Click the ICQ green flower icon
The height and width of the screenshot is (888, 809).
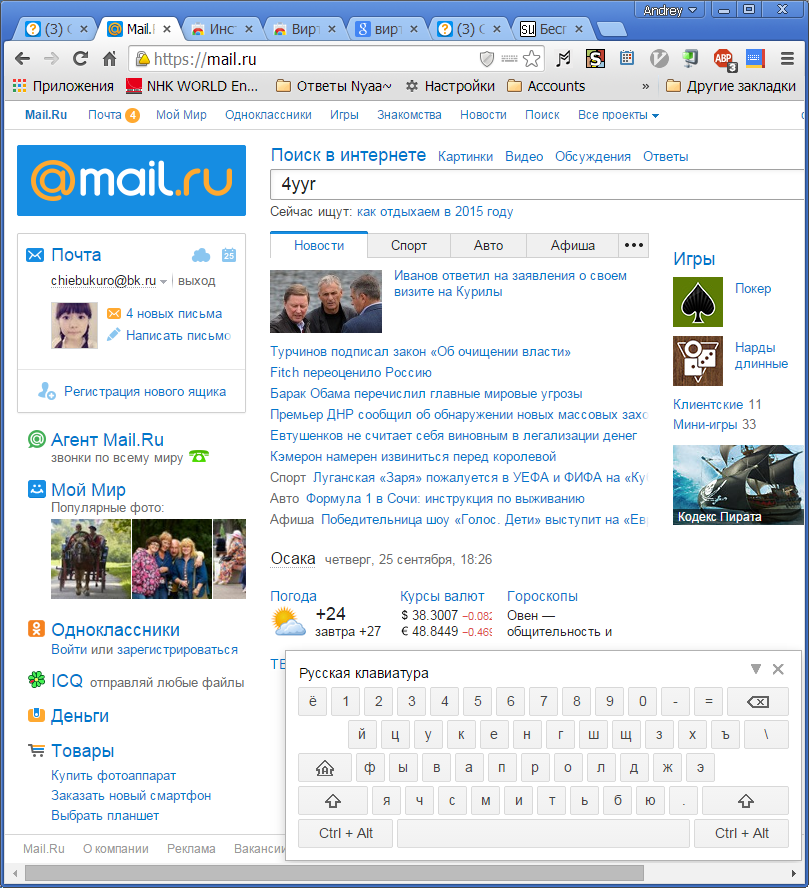coord(37,680)
